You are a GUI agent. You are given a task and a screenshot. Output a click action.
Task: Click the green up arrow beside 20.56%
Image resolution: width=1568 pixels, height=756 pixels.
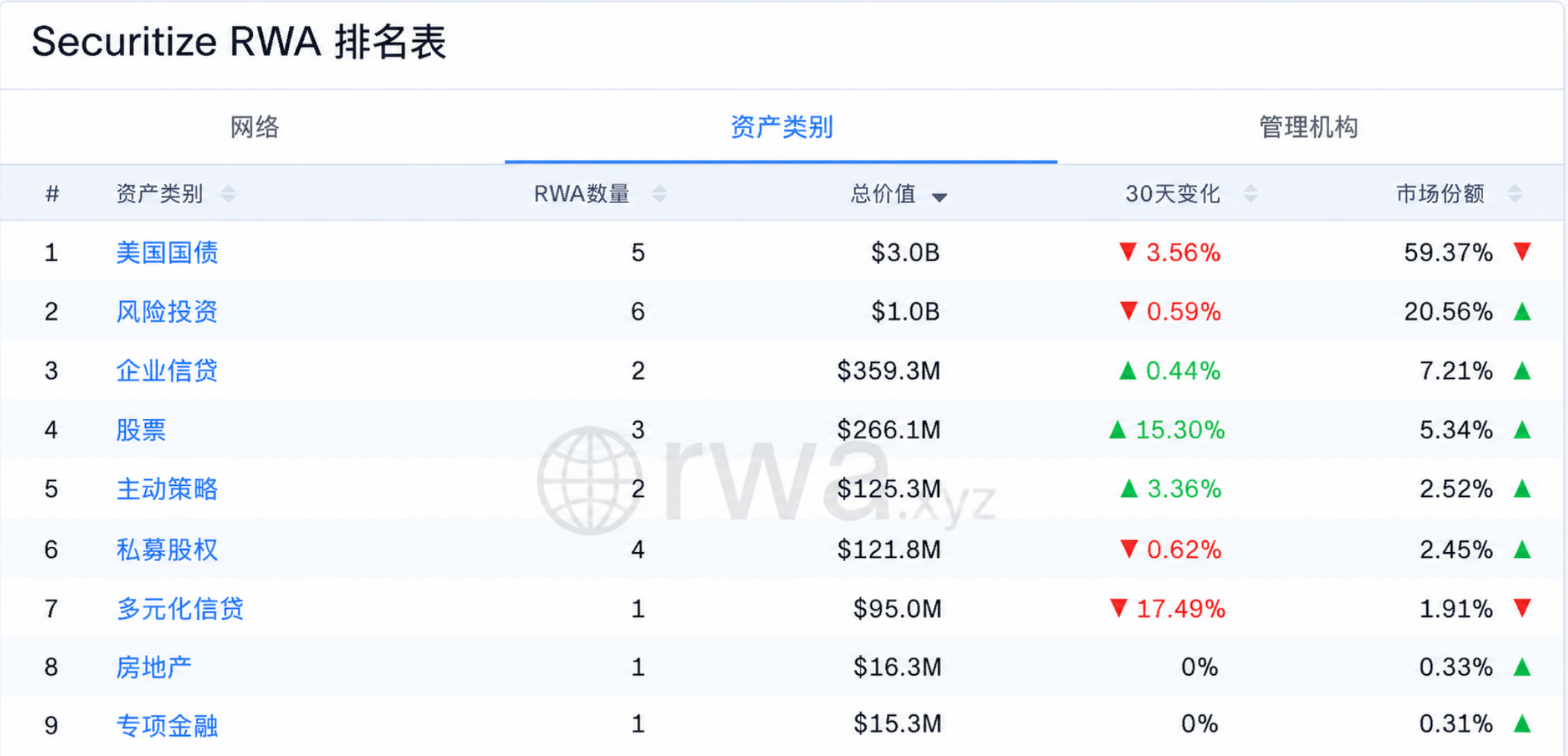pos(1523,311)
